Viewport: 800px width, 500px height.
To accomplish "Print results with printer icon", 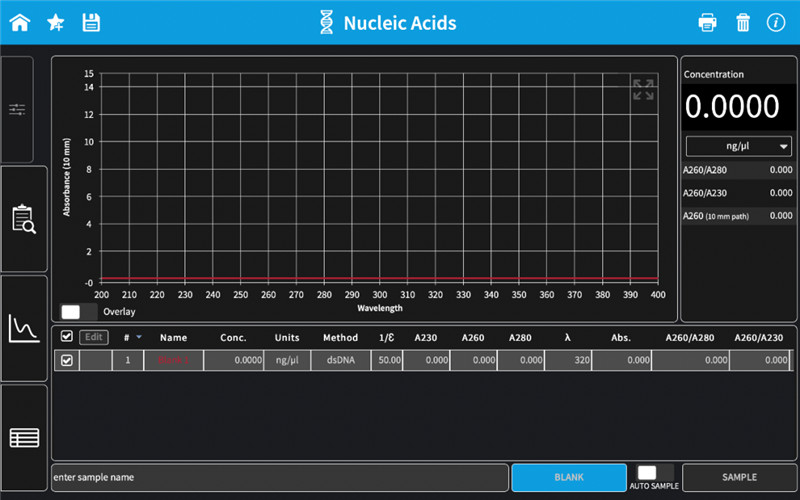I will [707, 22].
